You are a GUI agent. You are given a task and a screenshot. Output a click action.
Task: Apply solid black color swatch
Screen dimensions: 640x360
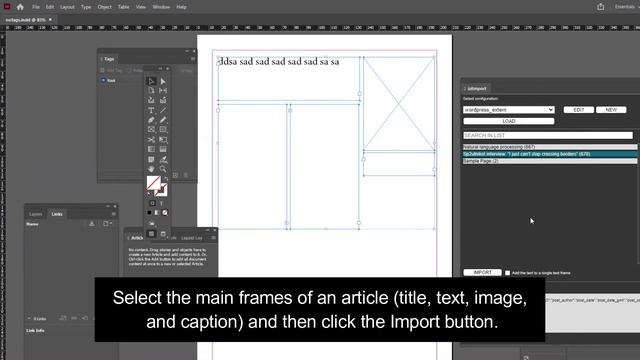149,213
